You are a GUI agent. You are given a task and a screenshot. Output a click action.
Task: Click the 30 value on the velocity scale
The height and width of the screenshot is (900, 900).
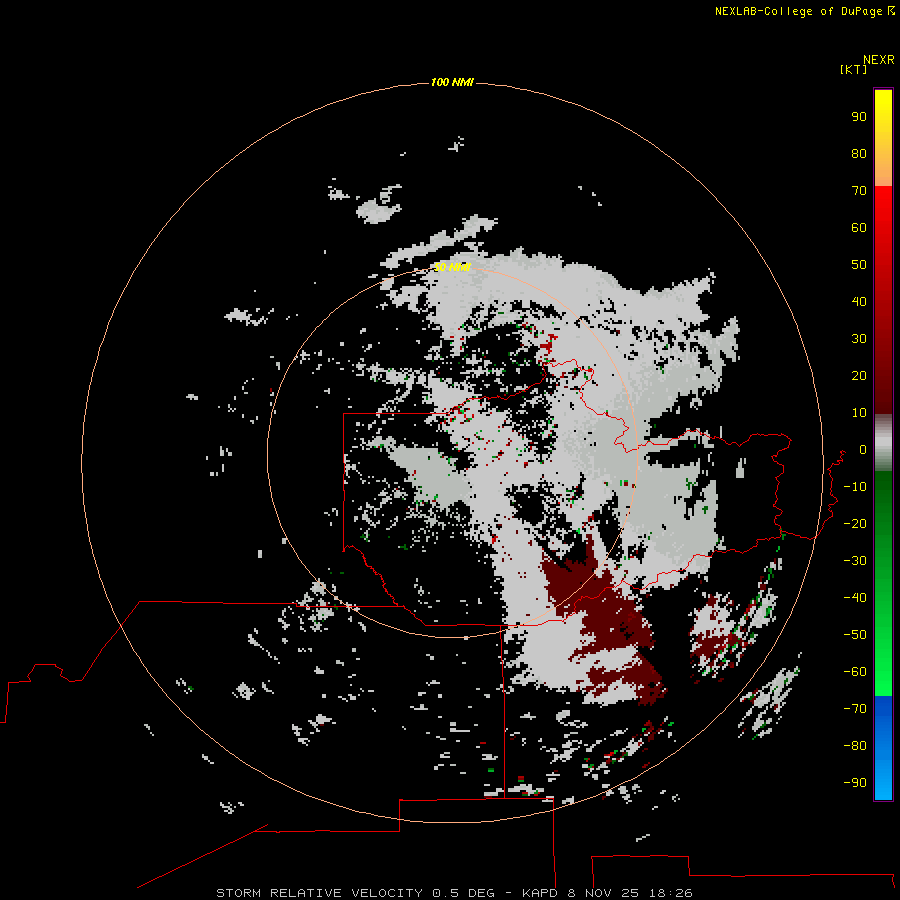point(859,339)
